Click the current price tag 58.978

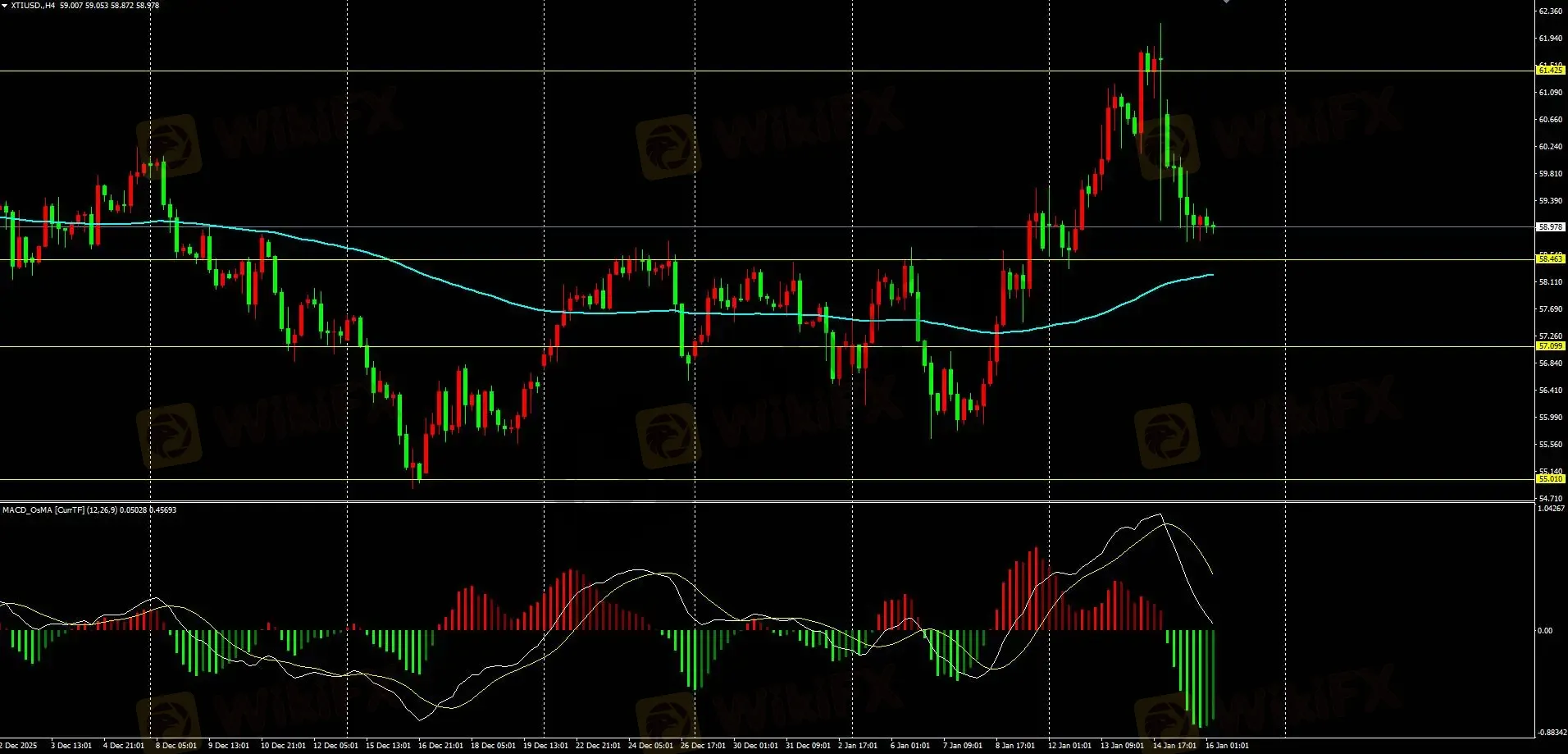[x=1550, y=227]
